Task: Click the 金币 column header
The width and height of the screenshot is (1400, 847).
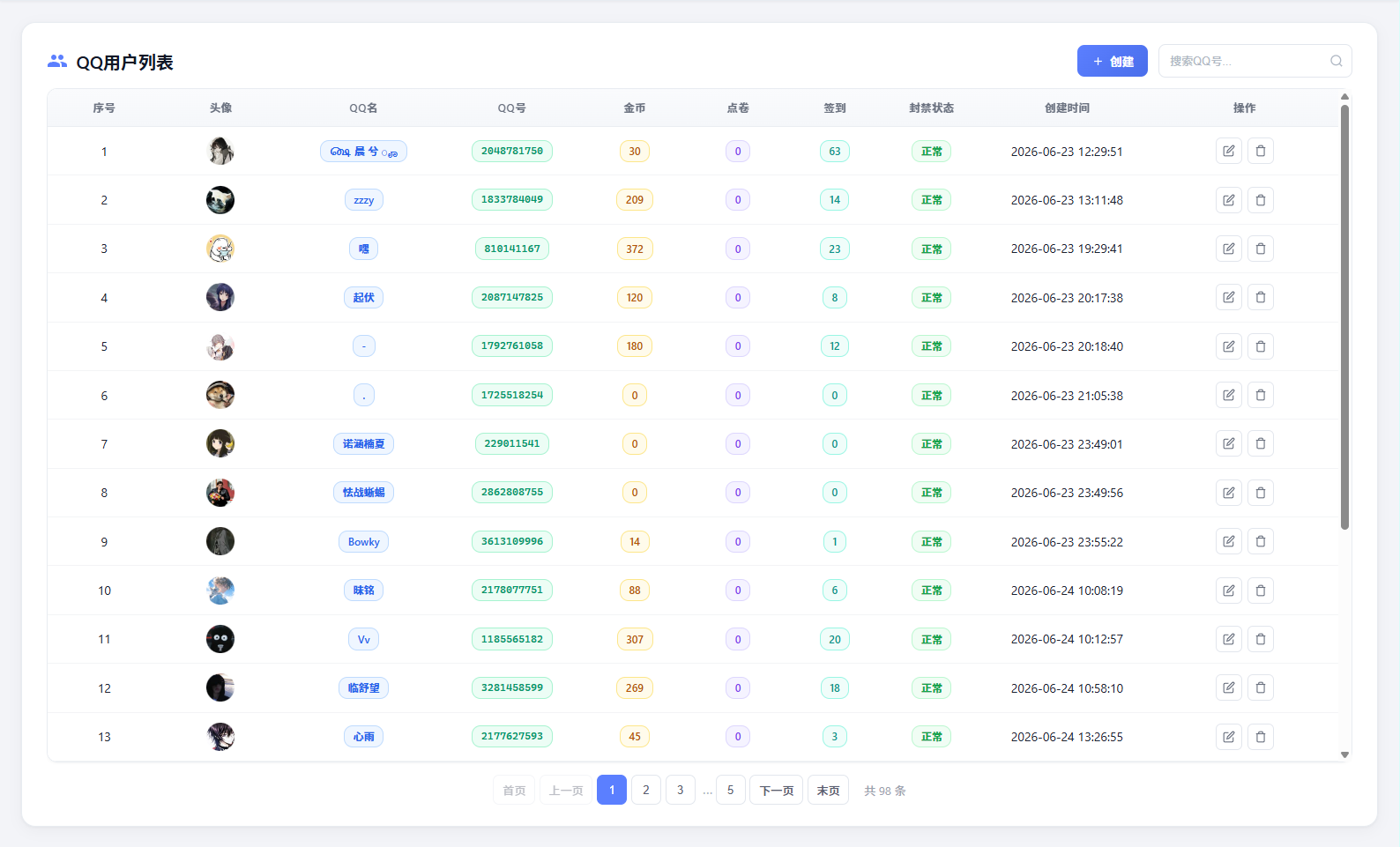Action: 634,108
